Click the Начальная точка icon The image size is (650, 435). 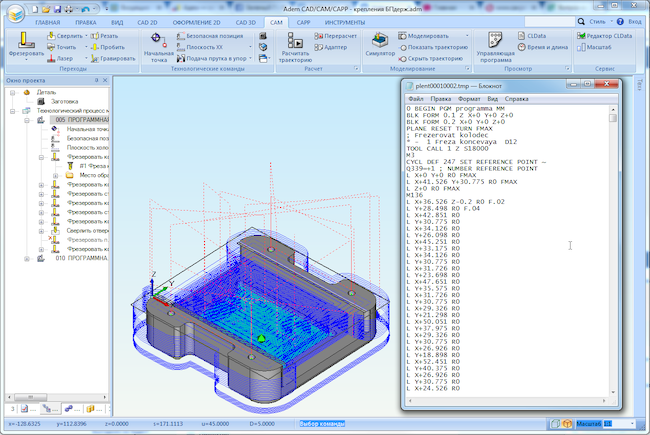tap(157, 41)
